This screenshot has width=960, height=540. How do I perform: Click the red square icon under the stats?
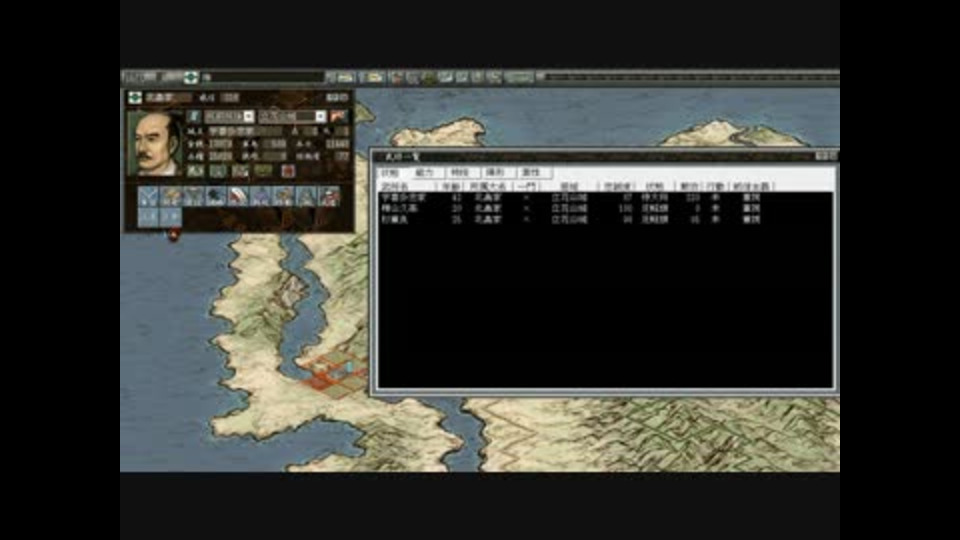tap(288, 171)
